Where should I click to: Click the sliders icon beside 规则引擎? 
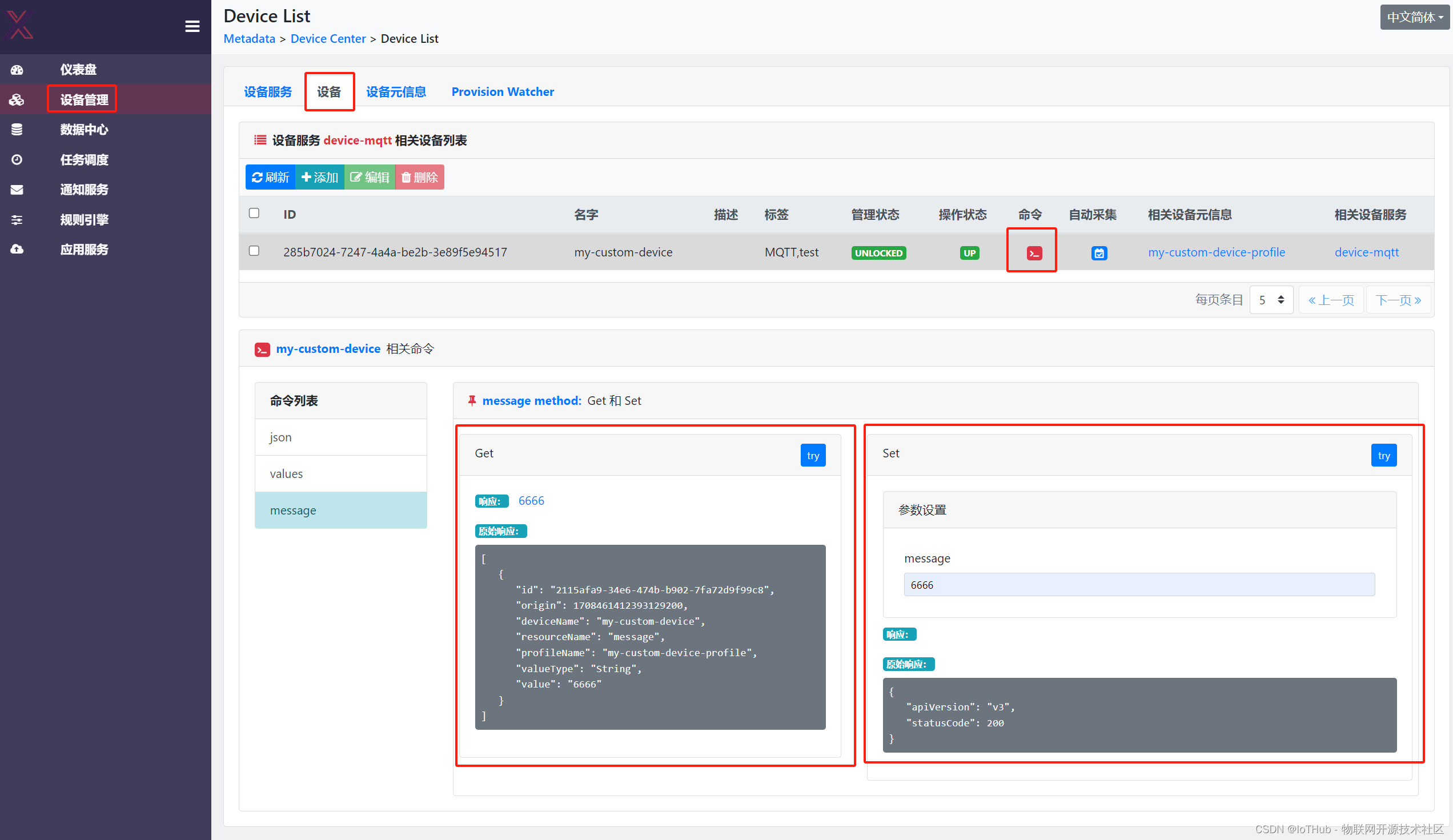point(17,220)
